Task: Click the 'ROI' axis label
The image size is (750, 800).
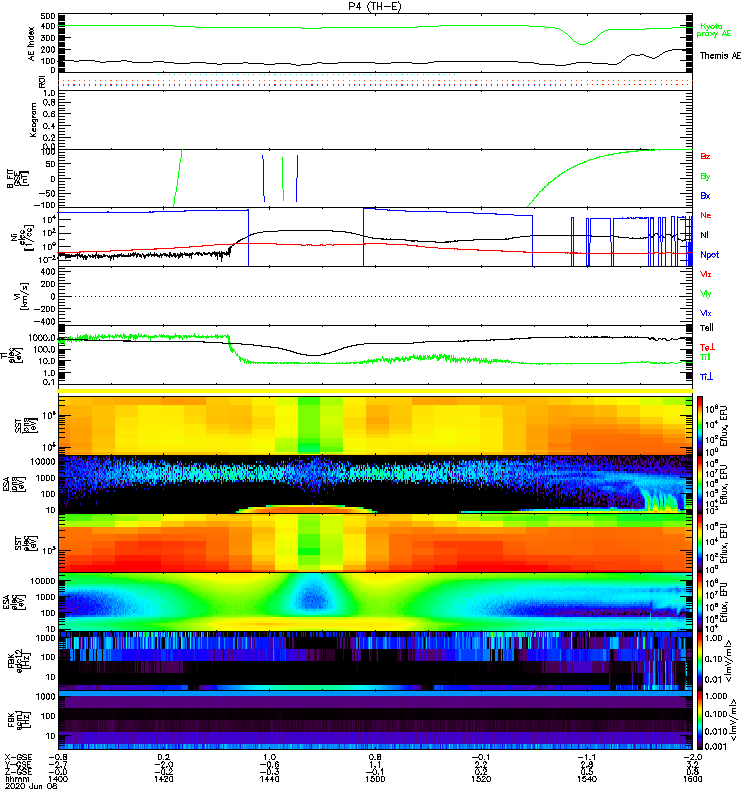Action: click(42, 82)
